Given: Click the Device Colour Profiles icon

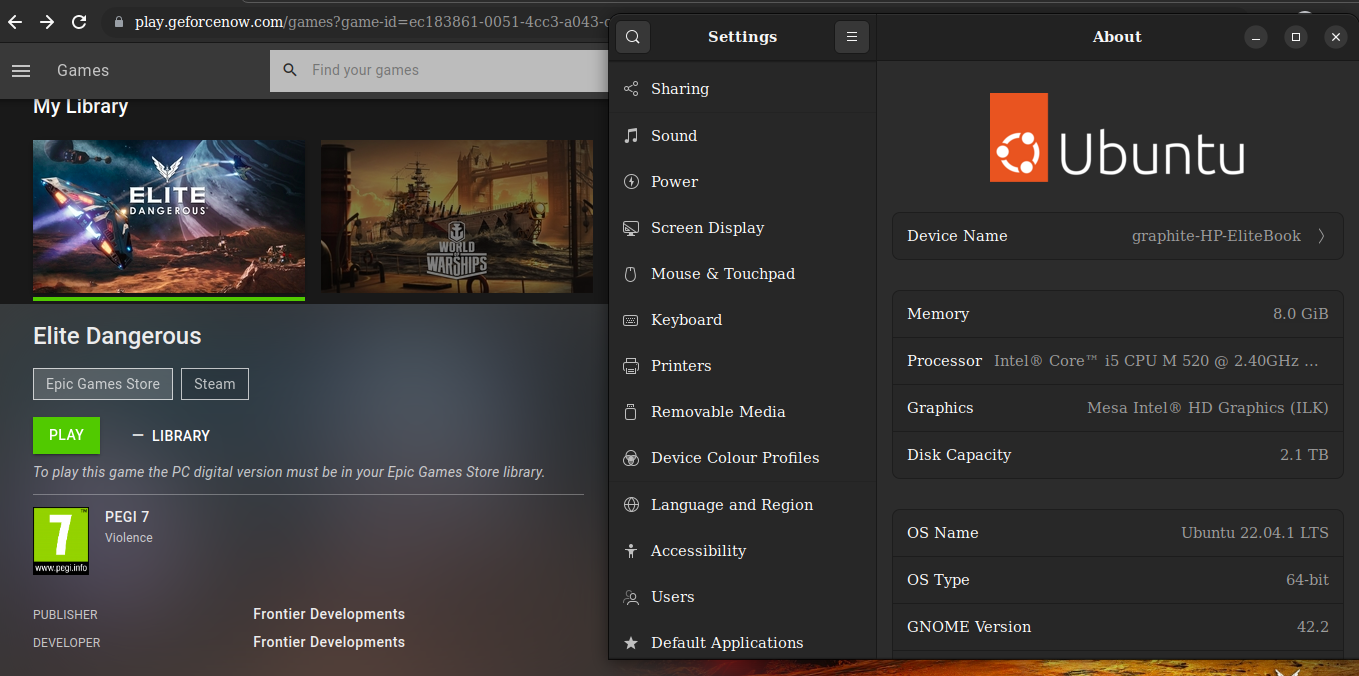Looking at the screenshot, I should tap(631, 458).
